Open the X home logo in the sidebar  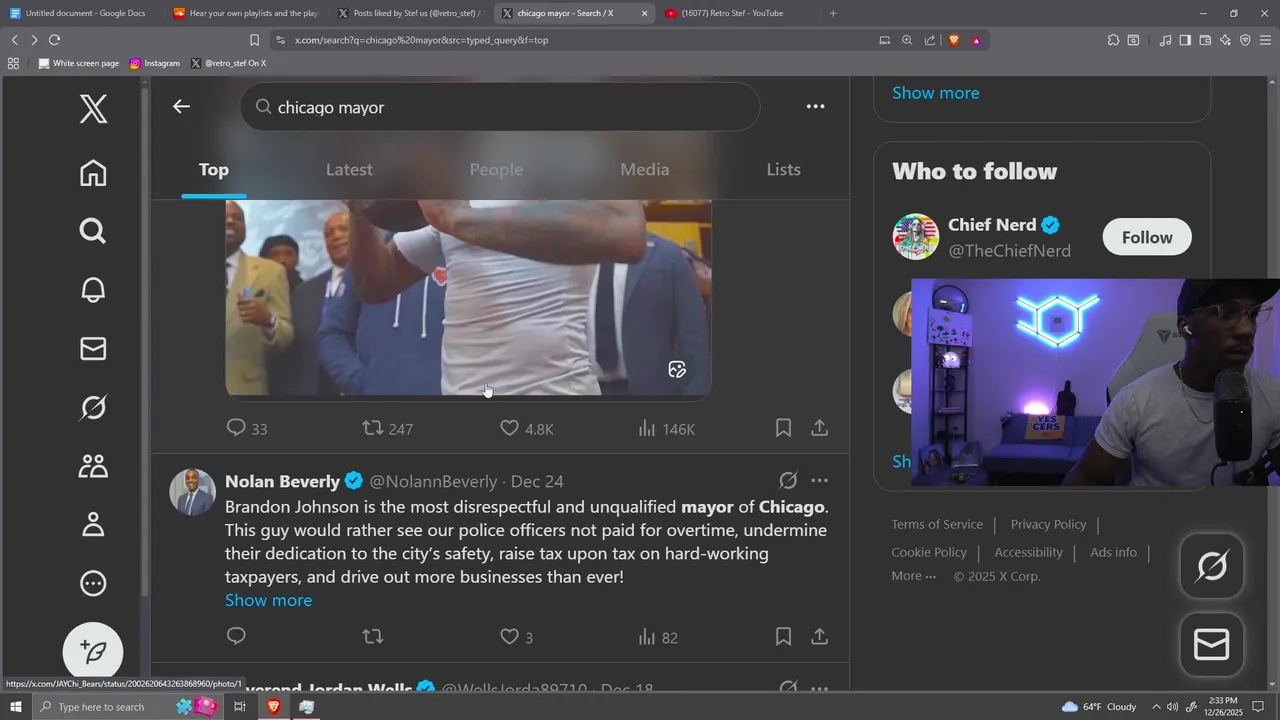[x=93, y=109]
